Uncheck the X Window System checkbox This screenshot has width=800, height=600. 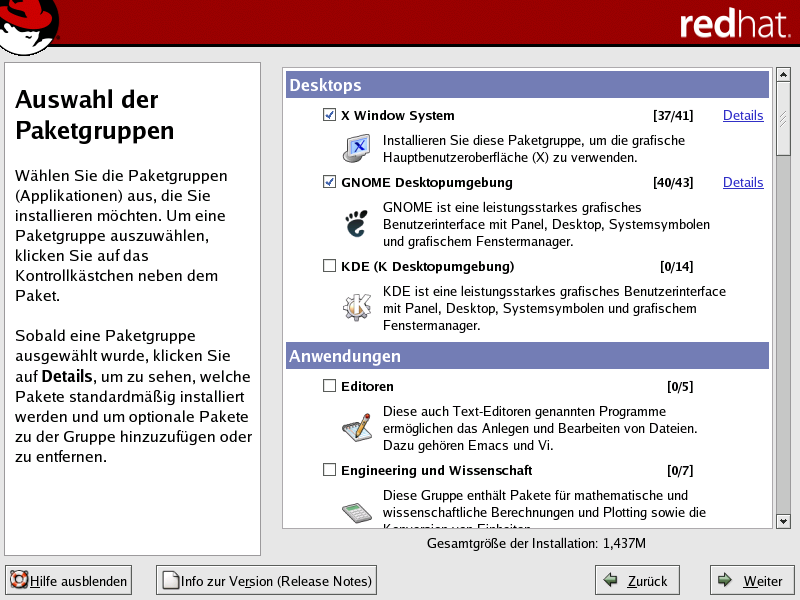[x=329, y=116]
